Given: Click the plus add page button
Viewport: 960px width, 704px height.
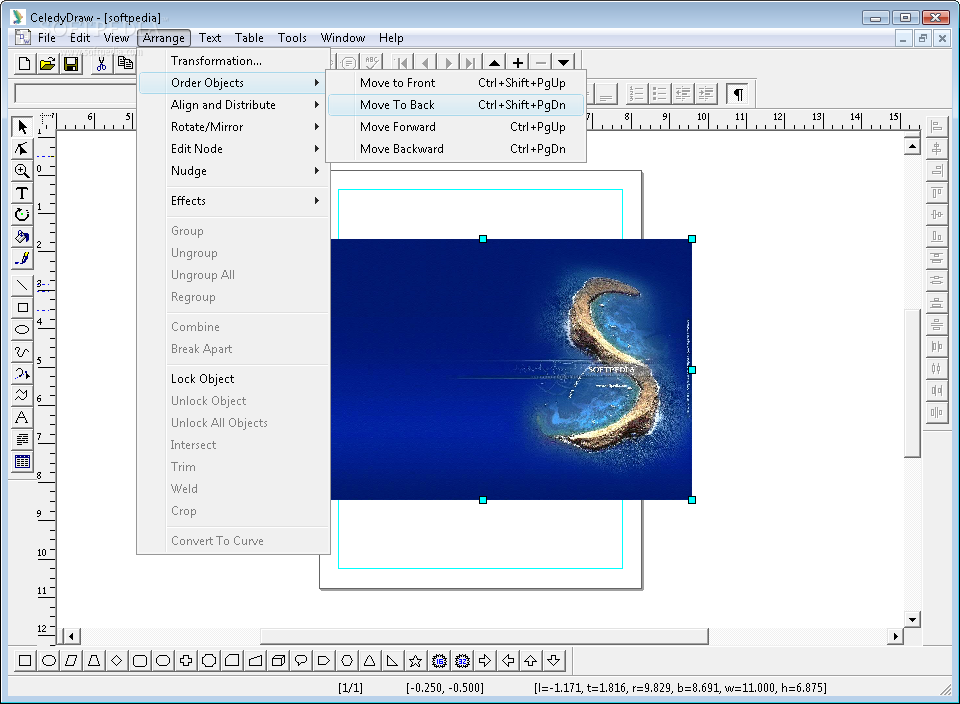Looking at the screenshot, I should pos(518,63).
